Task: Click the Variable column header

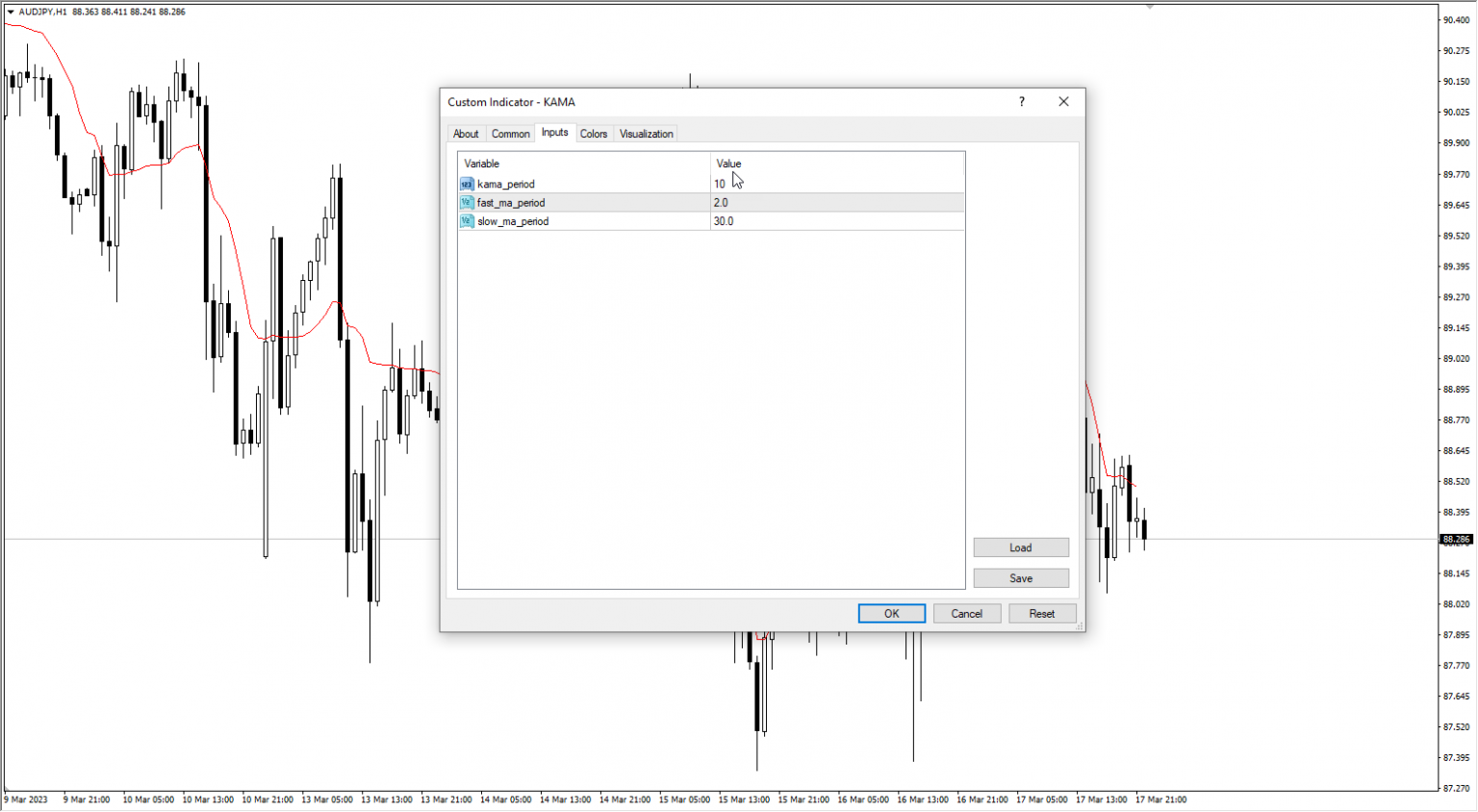Action: (481, 164)
